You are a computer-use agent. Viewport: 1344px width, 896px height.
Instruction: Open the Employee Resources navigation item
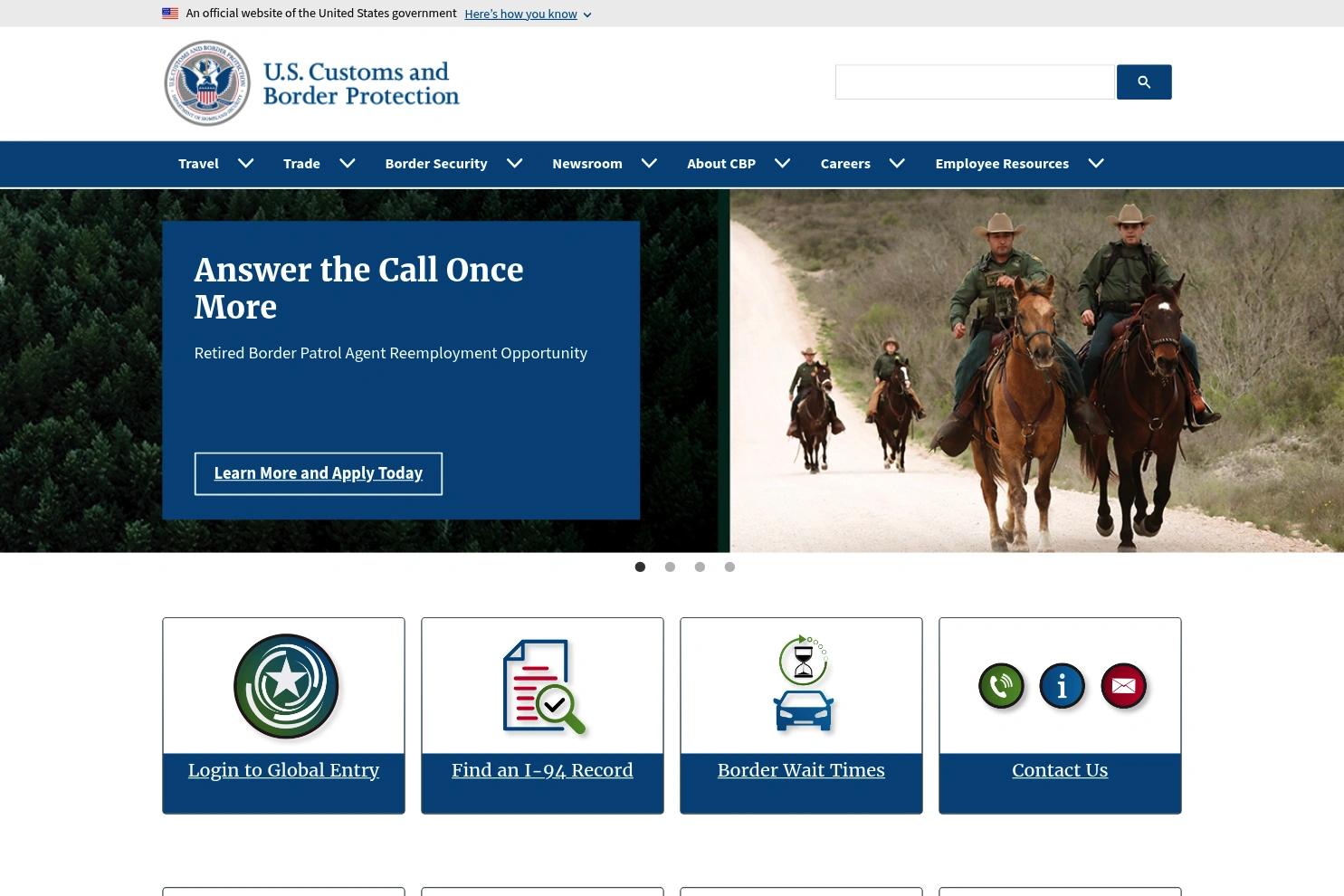pyautogui.click(x=1002, y=164)
